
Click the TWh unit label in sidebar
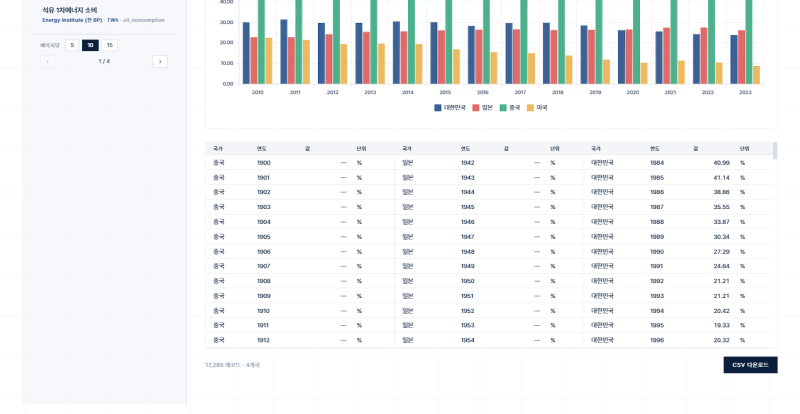tap(112, 20)
